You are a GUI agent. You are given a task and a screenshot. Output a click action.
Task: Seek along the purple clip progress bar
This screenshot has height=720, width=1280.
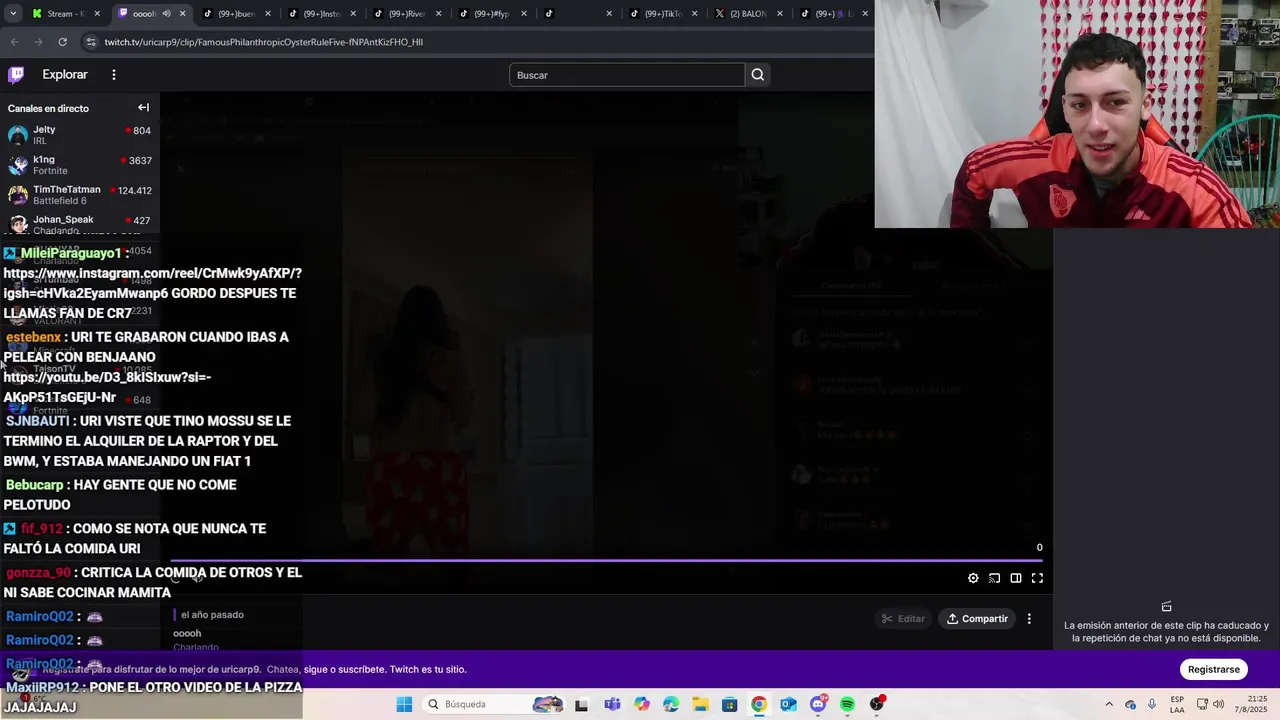(x=608, y=561)
